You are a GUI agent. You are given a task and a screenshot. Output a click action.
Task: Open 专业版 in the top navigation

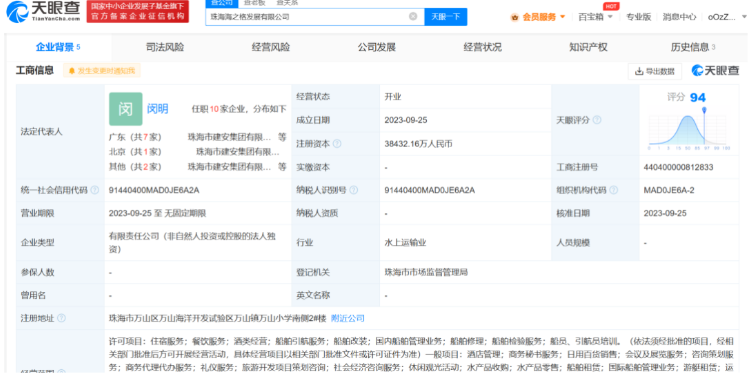(638, 17)
